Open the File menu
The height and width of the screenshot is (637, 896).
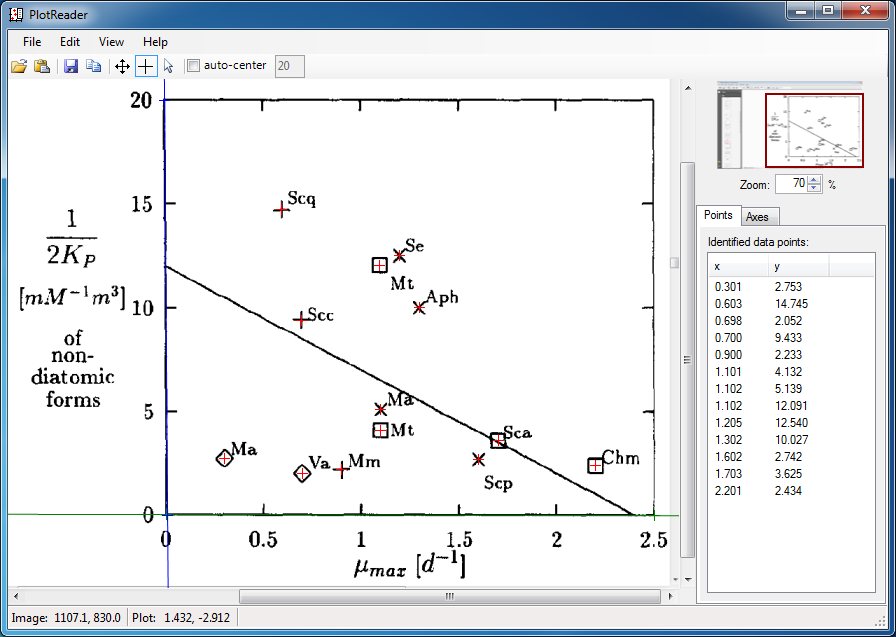coord(32,42)
